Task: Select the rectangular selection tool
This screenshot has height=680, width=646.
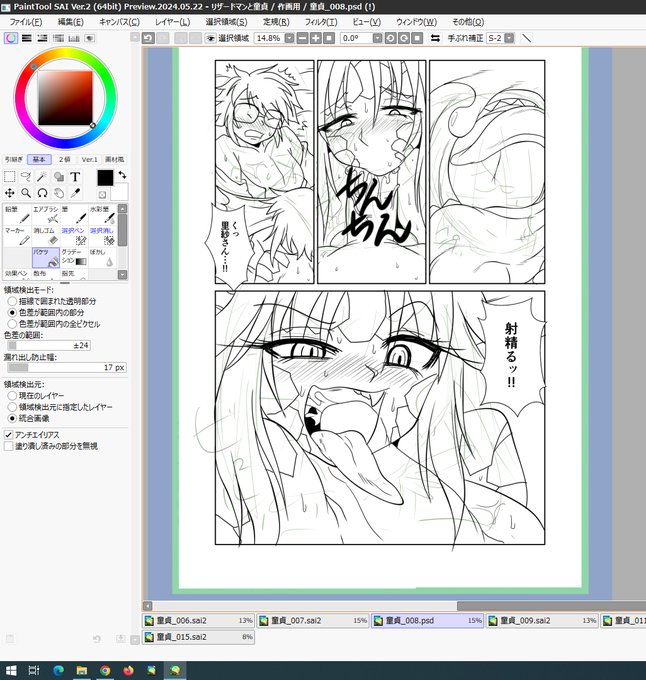Action: tap(10, 177)
